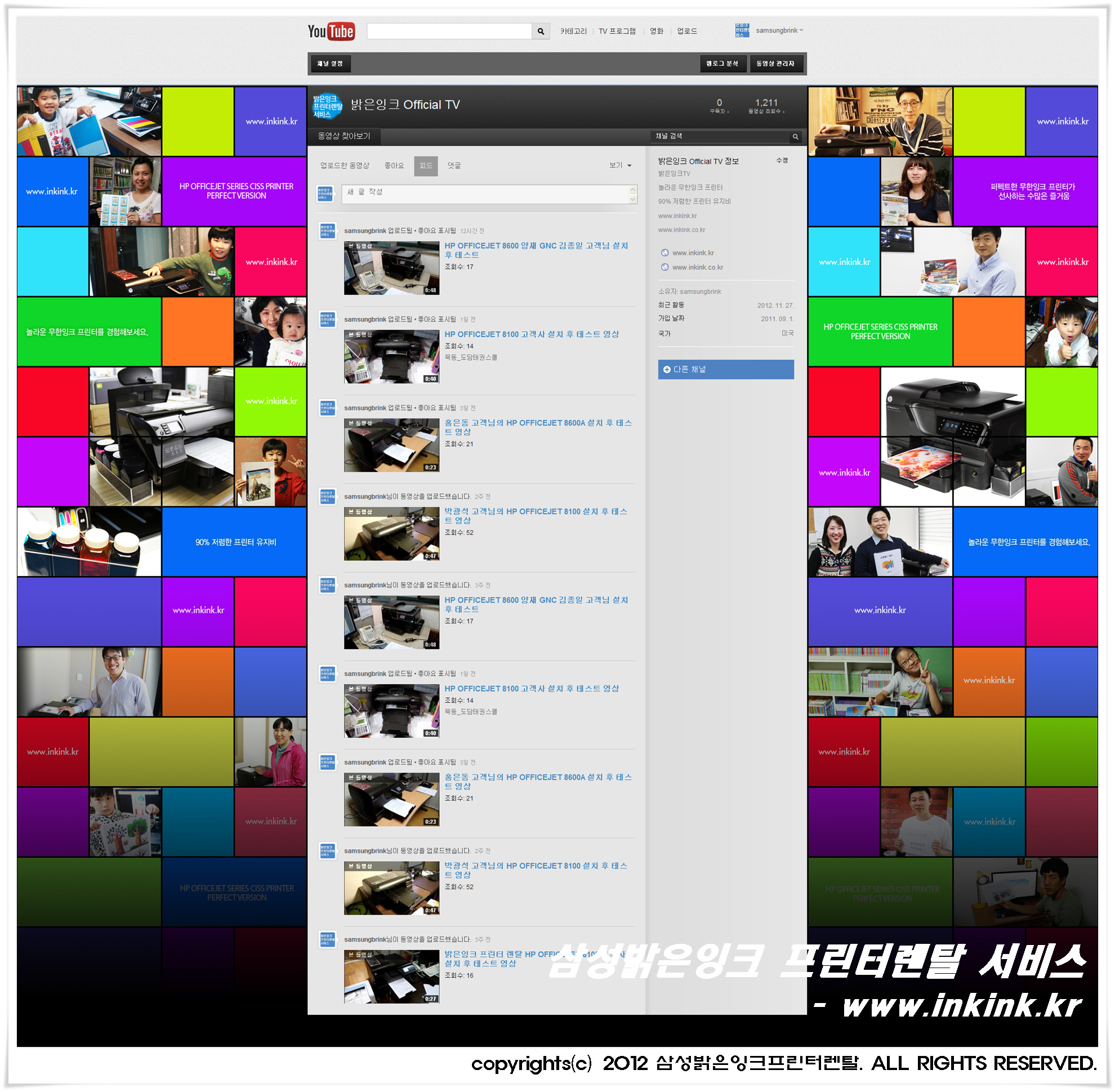Click samsungbrink name in the 12시간 전 post
Screen dimensions: 1115x1092
coord(365,230)
